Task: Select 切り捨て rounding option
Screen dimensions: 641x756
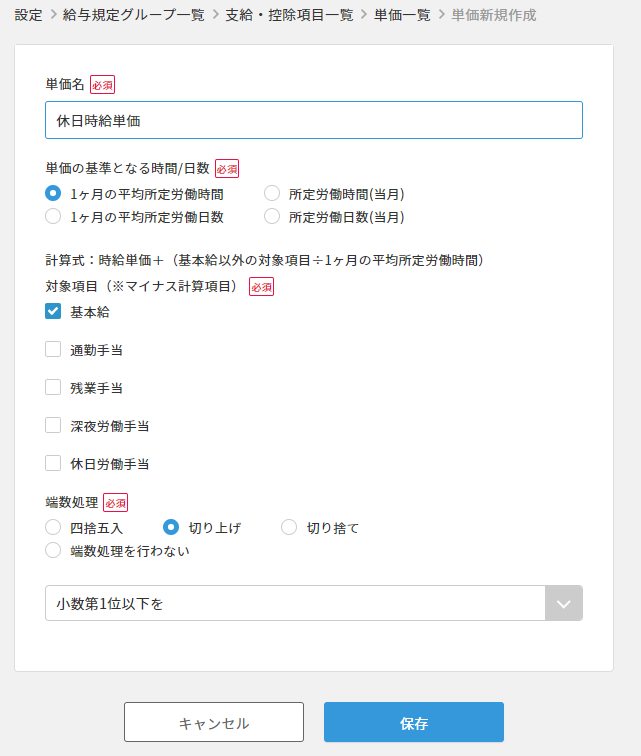Action: point(290,527)
